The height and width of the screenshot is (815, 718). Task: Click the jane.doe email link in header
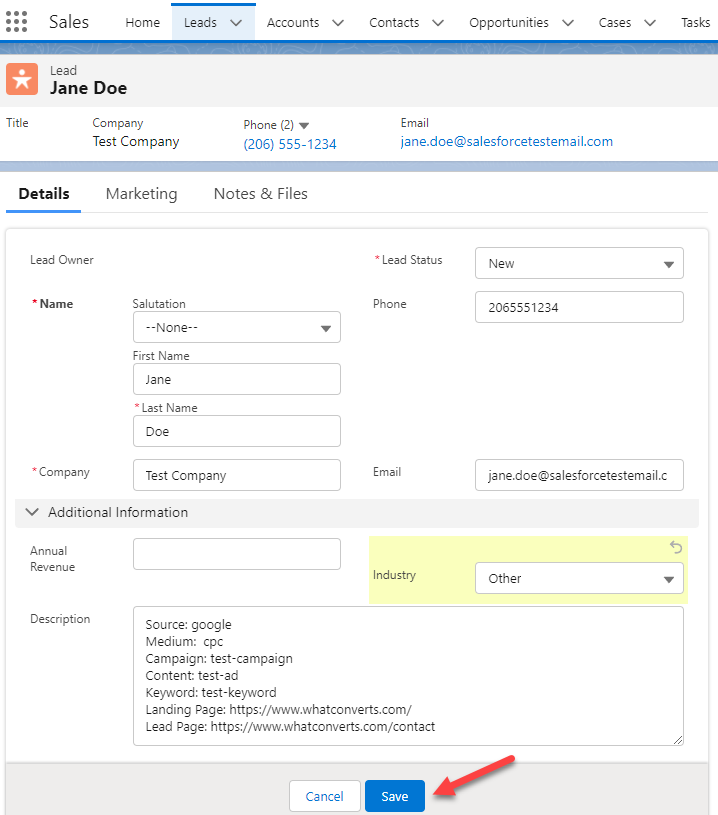pos(506,141)
